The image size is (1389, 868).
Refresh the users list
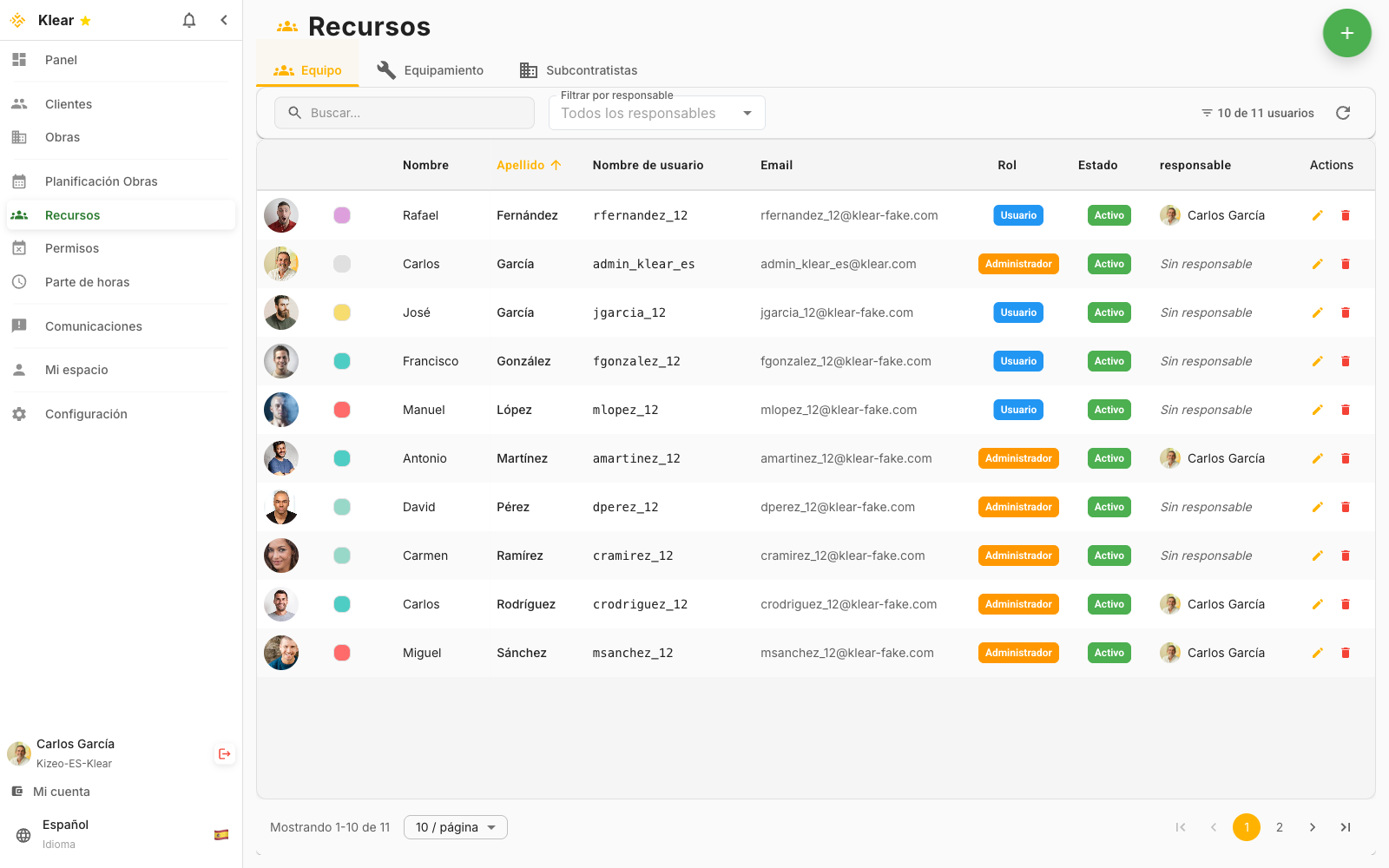(x=1343, y=113)
